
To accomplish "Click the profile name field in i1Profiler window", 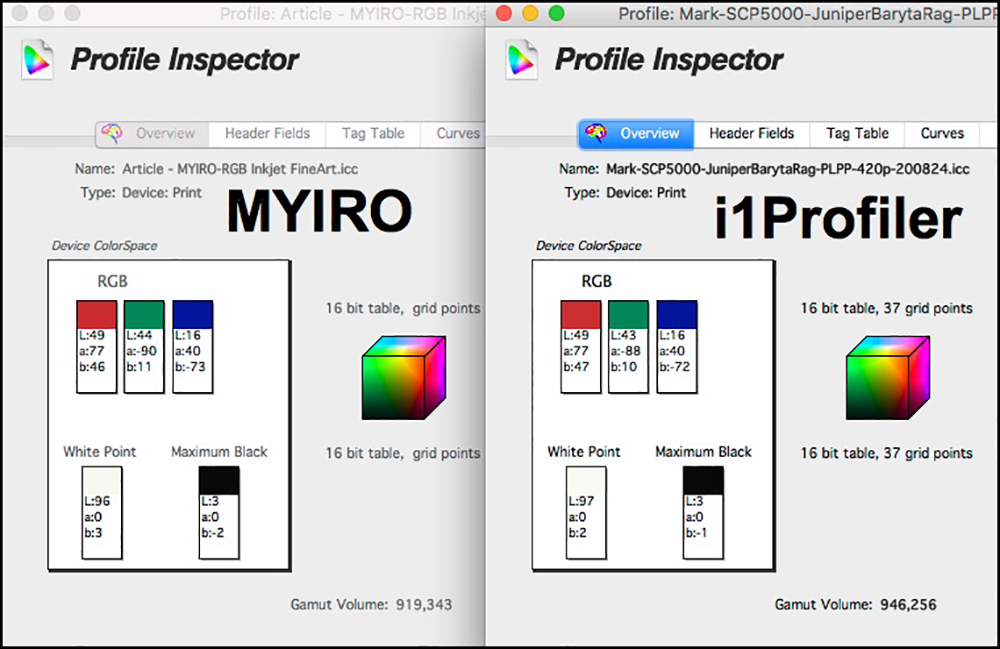I will 787,169.
